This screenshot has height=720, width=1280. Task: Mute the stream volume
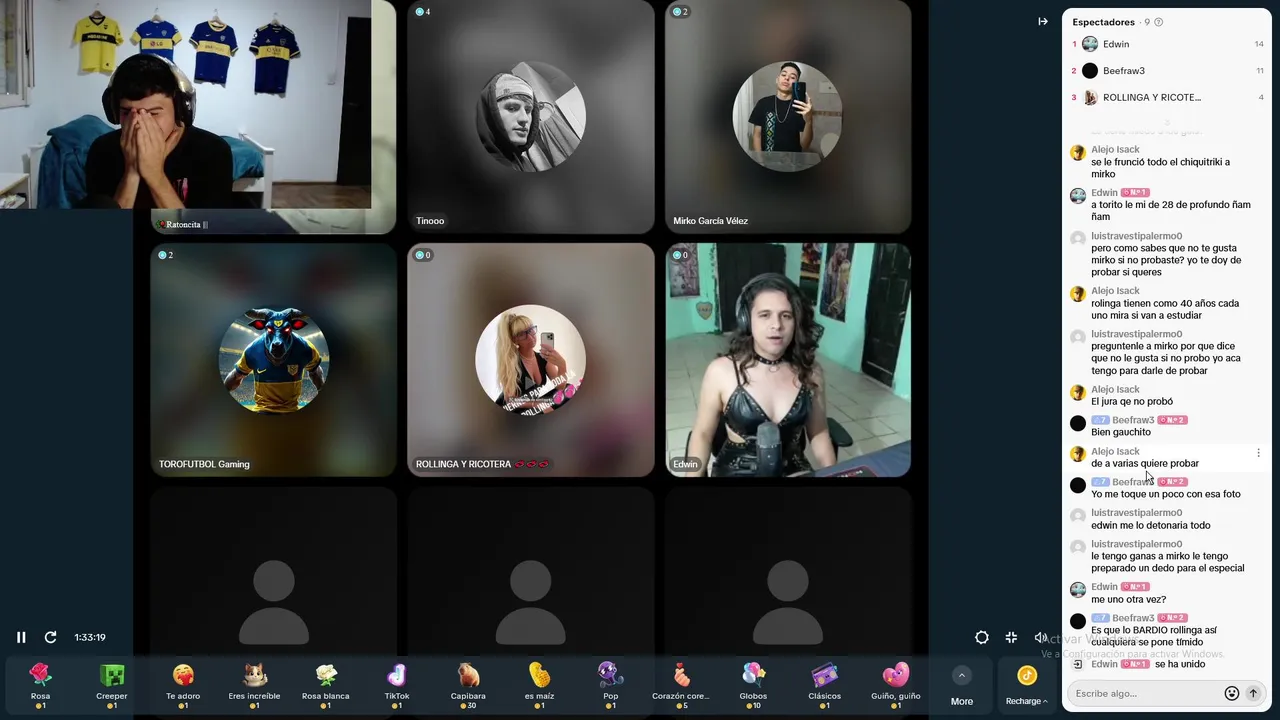click(1040, 637)
